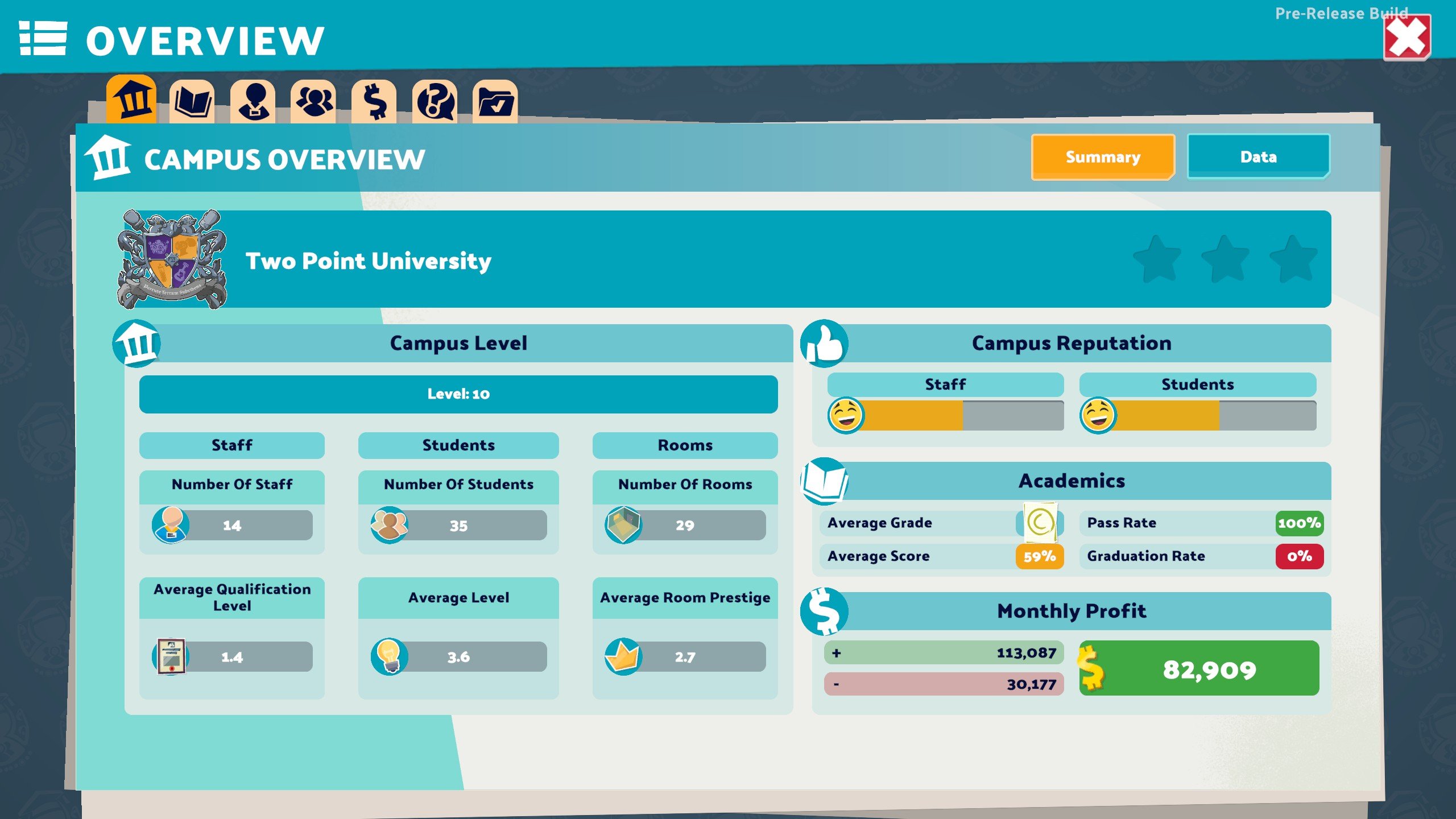The image size is (1456, 819).
Task: Click the Average Room Prestige value 2.7
Action: 685,657
